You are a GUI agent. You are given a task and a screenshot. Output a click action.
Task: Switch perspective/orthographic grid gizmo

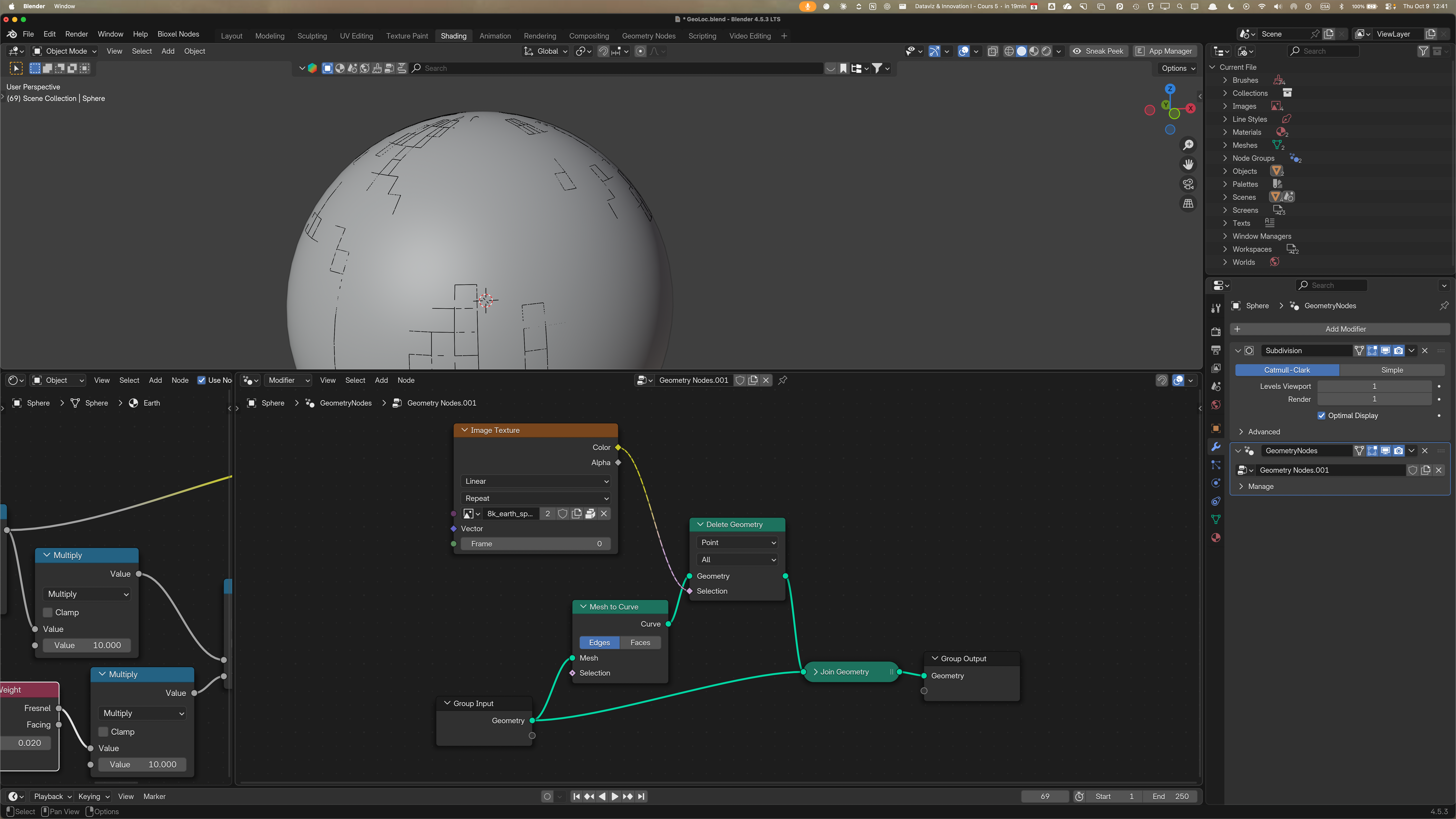click(x=1188, y=203)
